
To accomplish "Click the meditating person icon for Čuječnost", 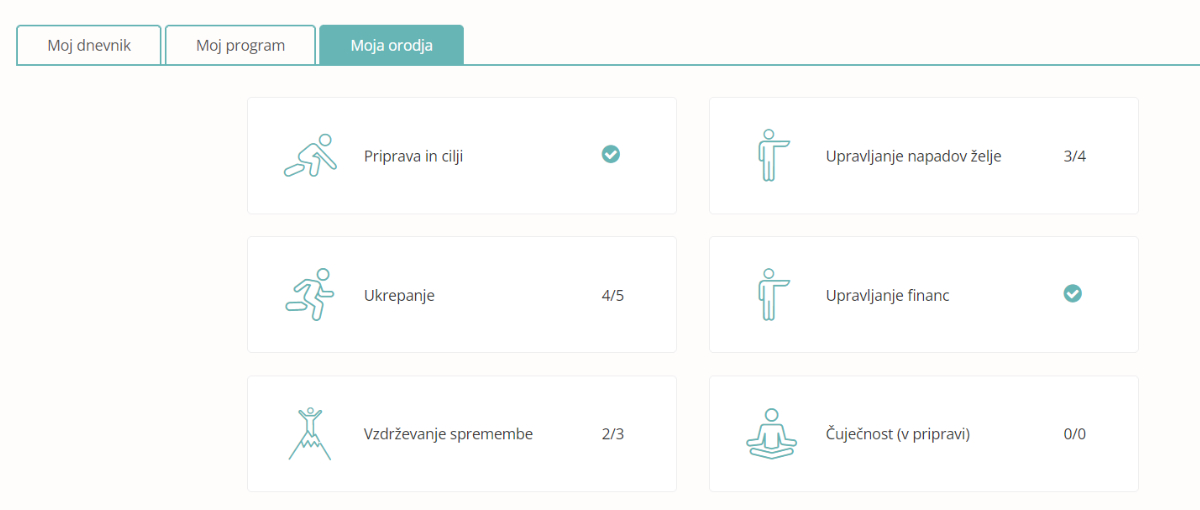I will pyautogui.click(x=771, y=433).
